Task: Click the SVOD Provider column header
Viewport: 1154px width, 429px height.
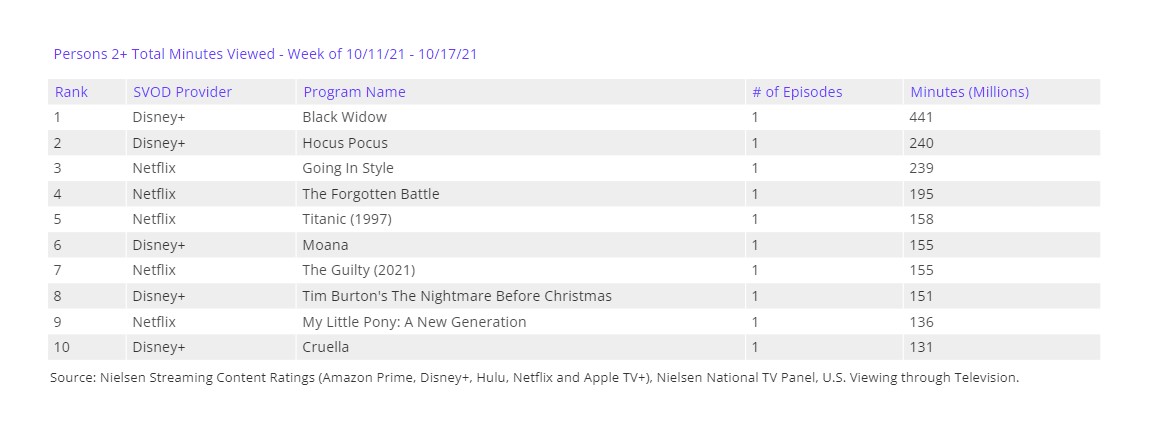Action: [x=182, y=92]
